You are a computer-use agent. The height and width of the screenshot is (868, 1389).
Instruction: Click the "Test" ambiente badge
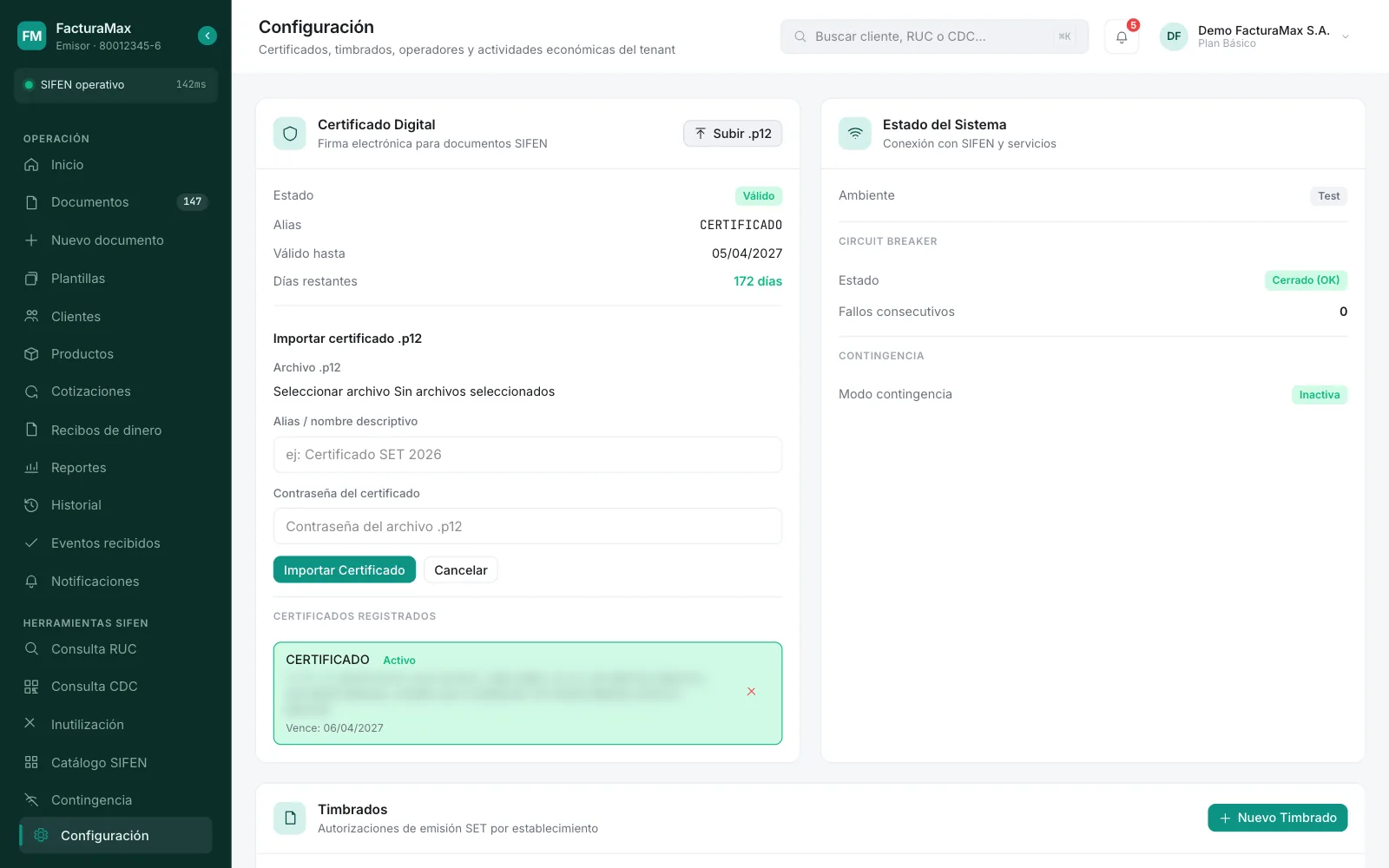[x=1328, y=196]
